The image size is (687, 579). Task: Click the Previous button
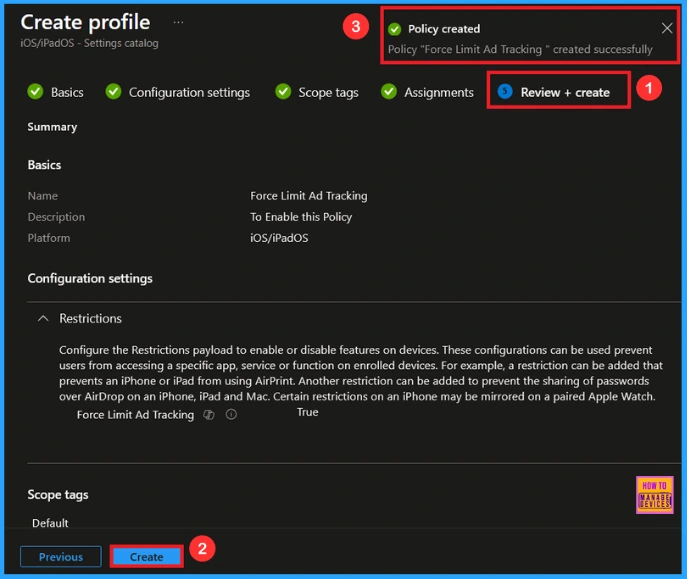coord(60,557)
